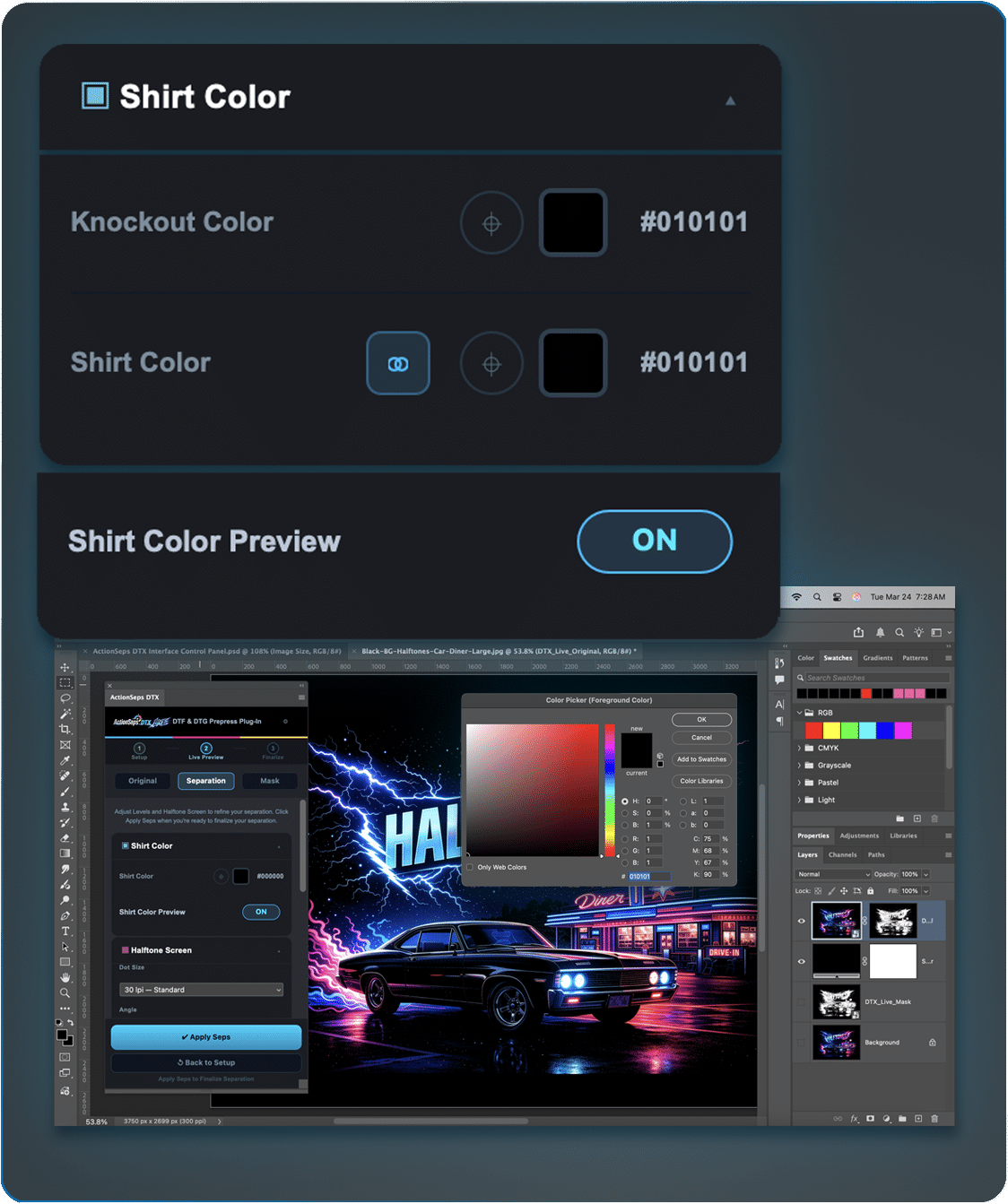1008x1204 pixels.
Task: Hide the top selected layer with the eye
Action: point(802,921)
